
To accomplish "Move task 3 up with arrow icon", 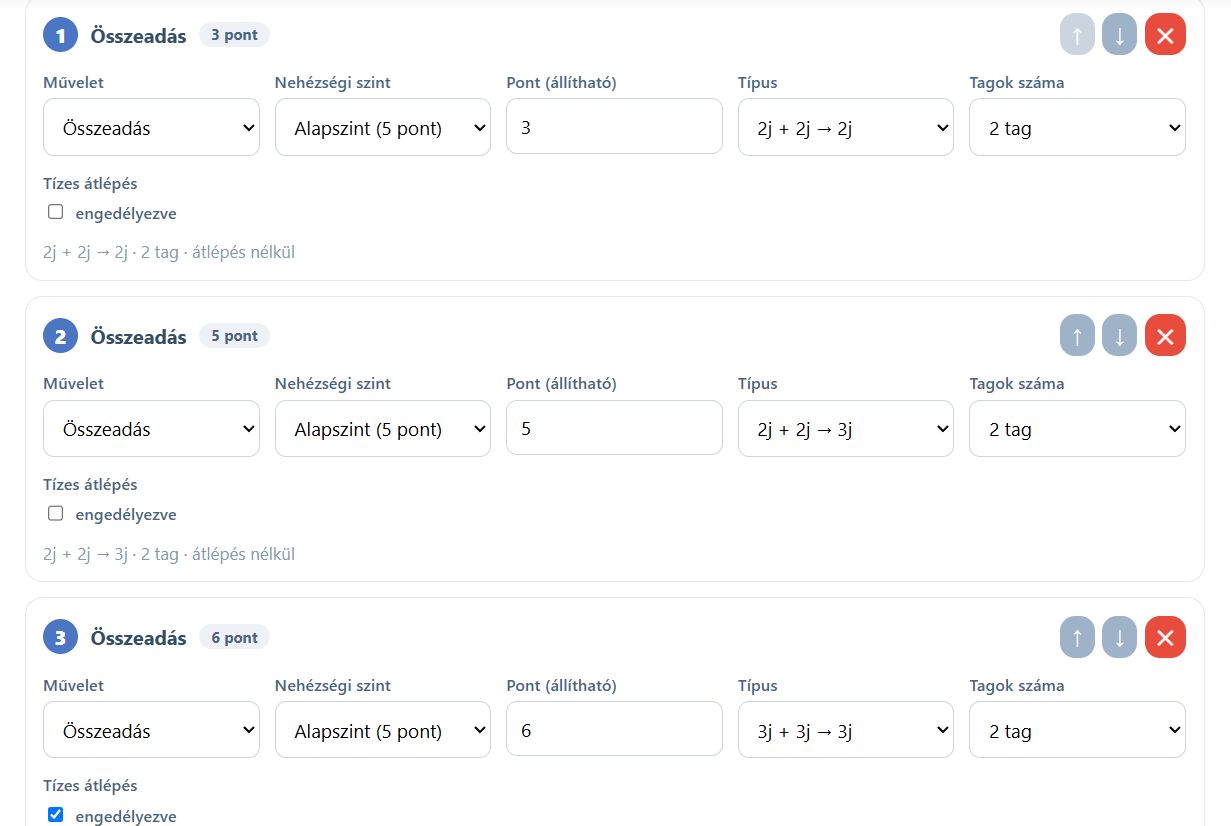I will [1077, 638].
